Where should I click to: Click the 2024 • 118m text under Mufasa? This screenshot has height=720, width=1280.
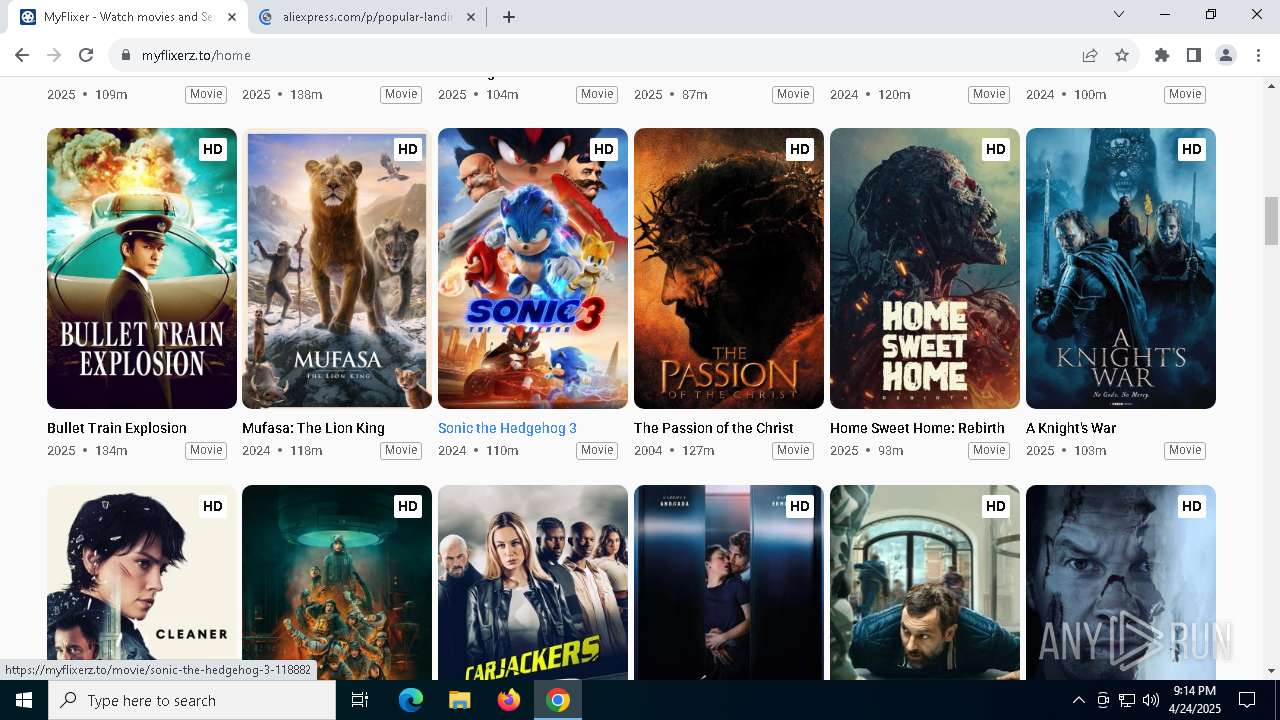pyautogui.click(x=282, y=451)
